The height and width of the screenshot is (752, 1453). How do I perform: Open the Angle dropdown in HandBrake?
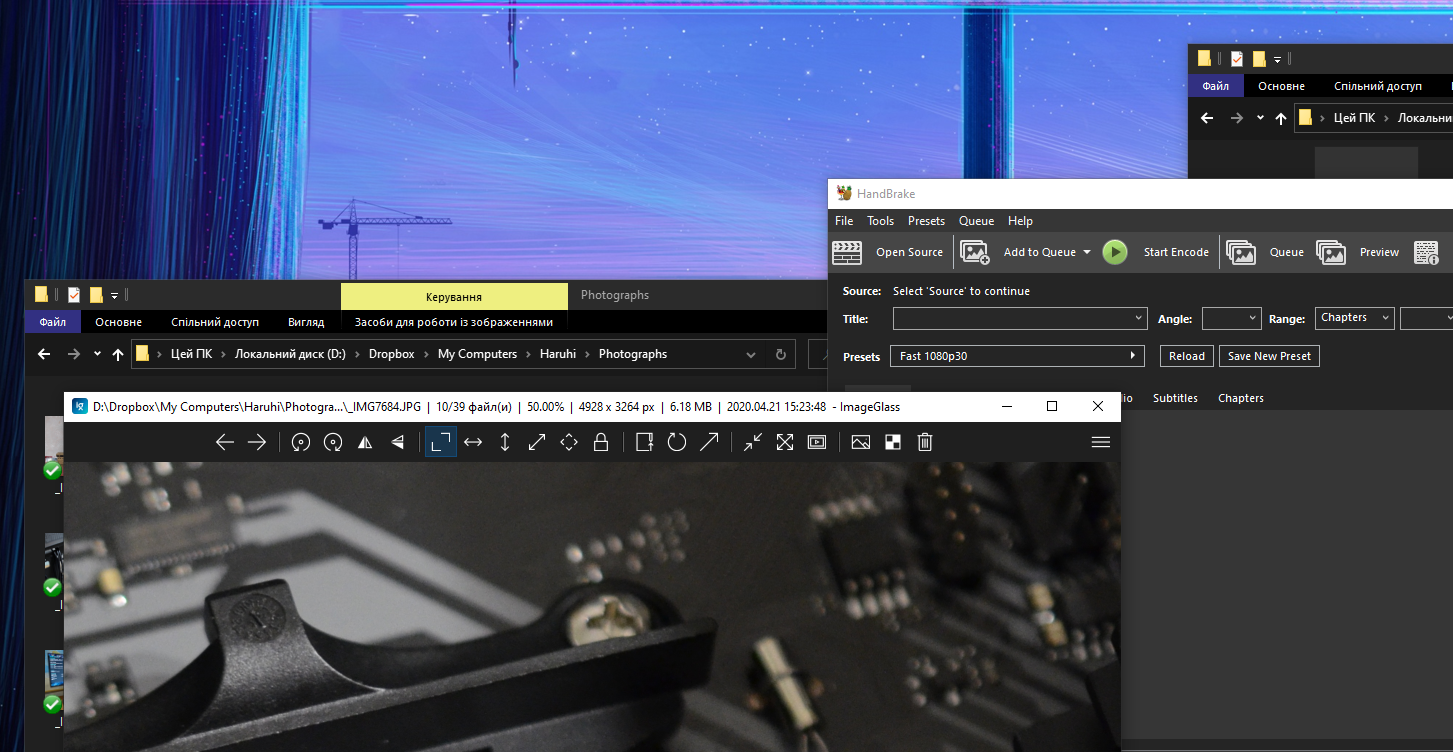[1231, 318]
